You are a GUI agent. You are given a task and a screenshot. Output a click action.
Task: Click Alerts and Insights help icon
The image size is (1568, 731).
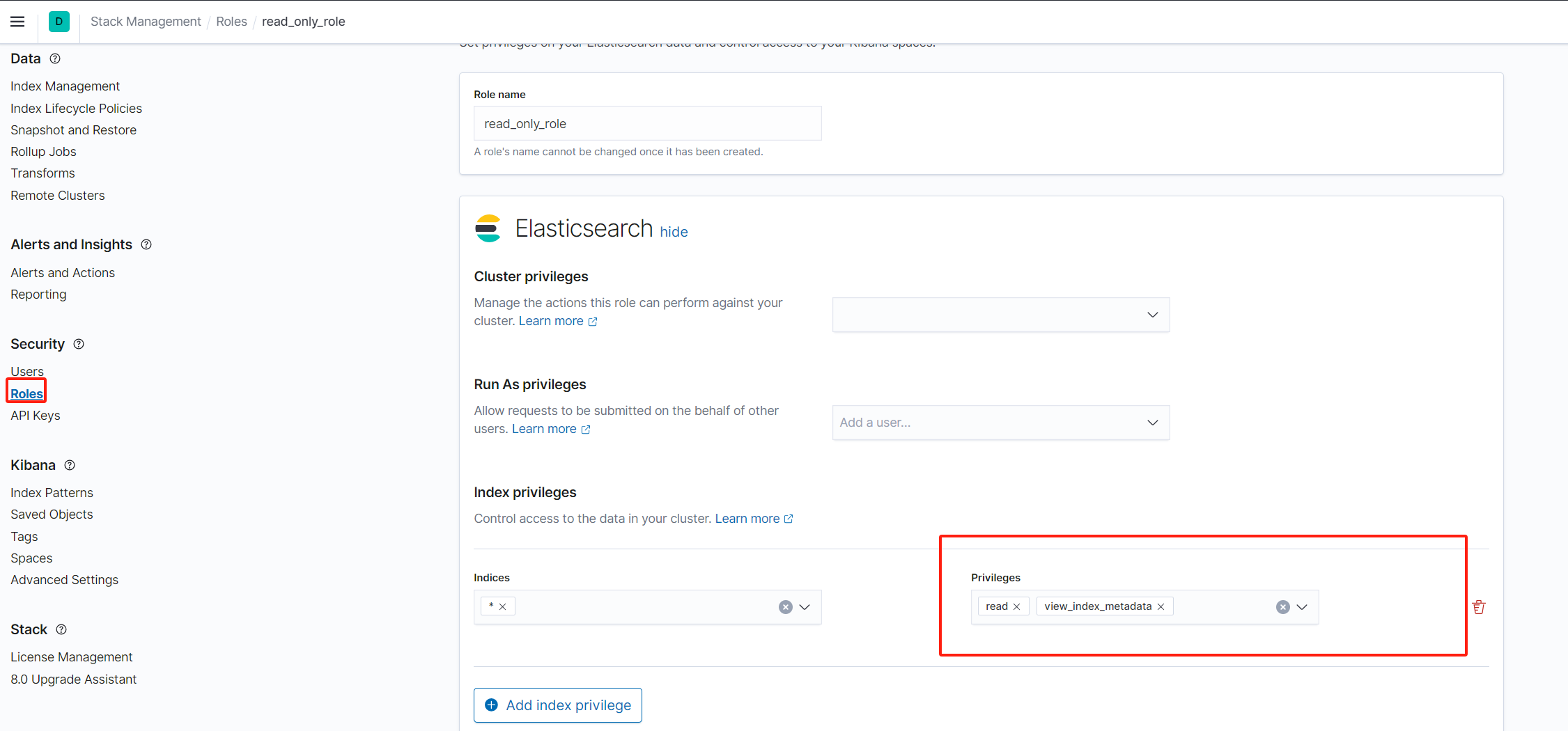(146, 244)
